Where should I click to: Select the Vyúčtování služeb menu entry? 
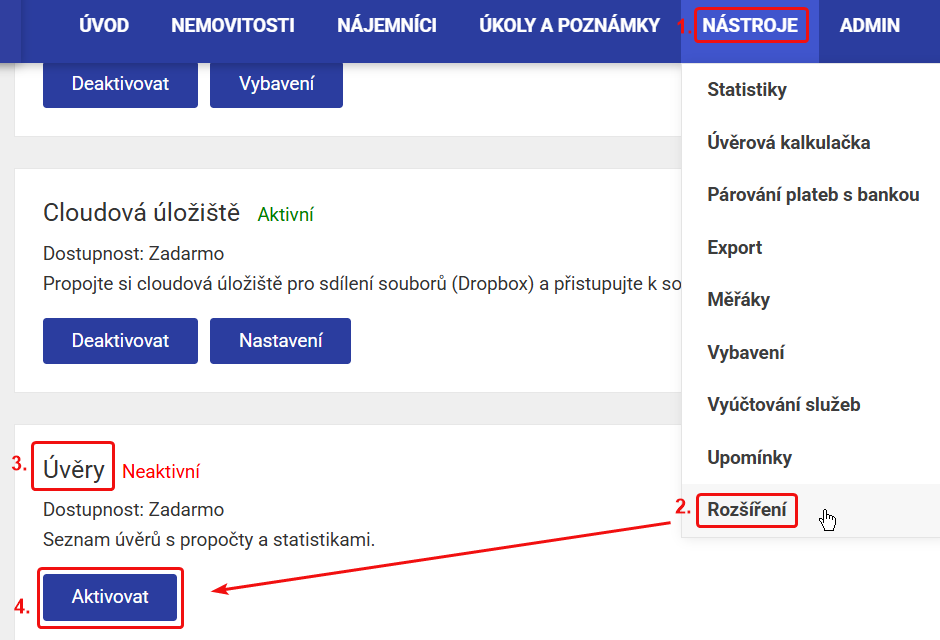[x=783, y=405]
